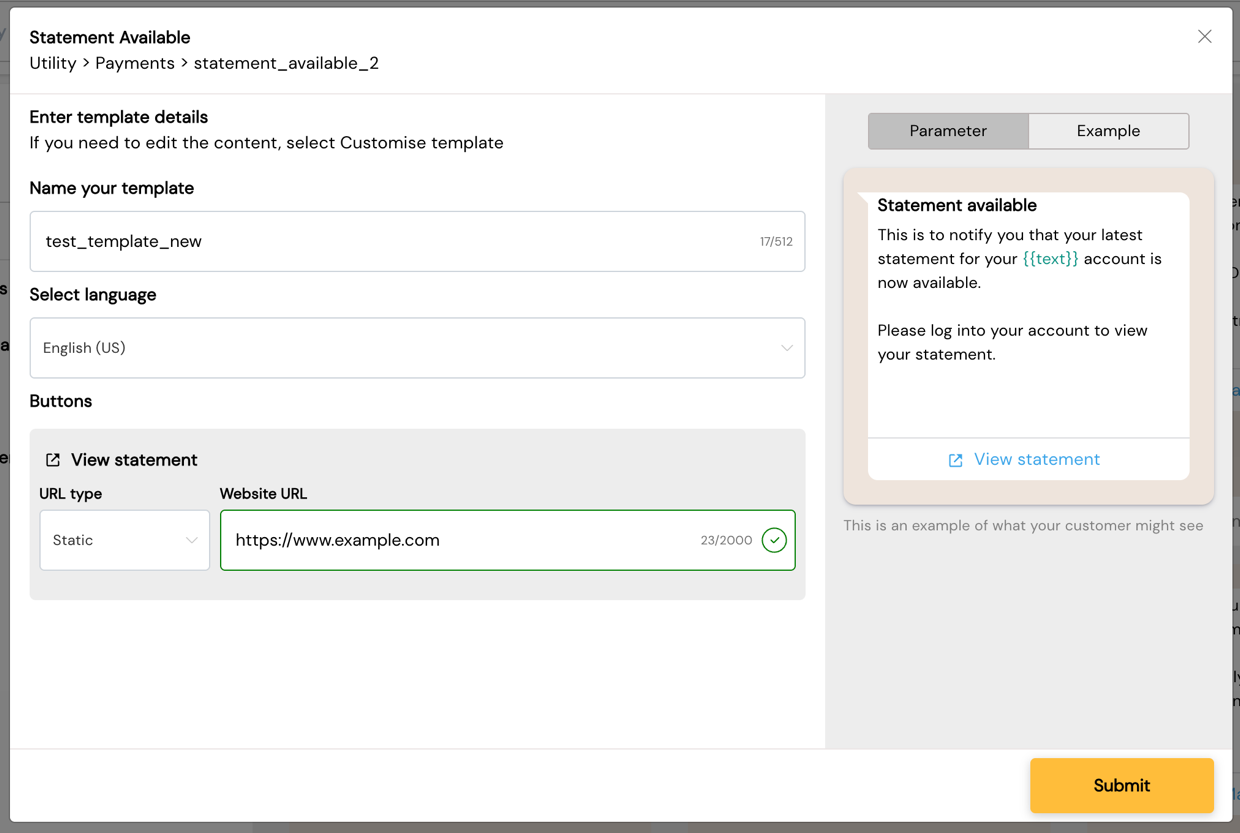Click the Customise template instruction text
Viewport: 1240px width, 833px height.
pos(266,143)
